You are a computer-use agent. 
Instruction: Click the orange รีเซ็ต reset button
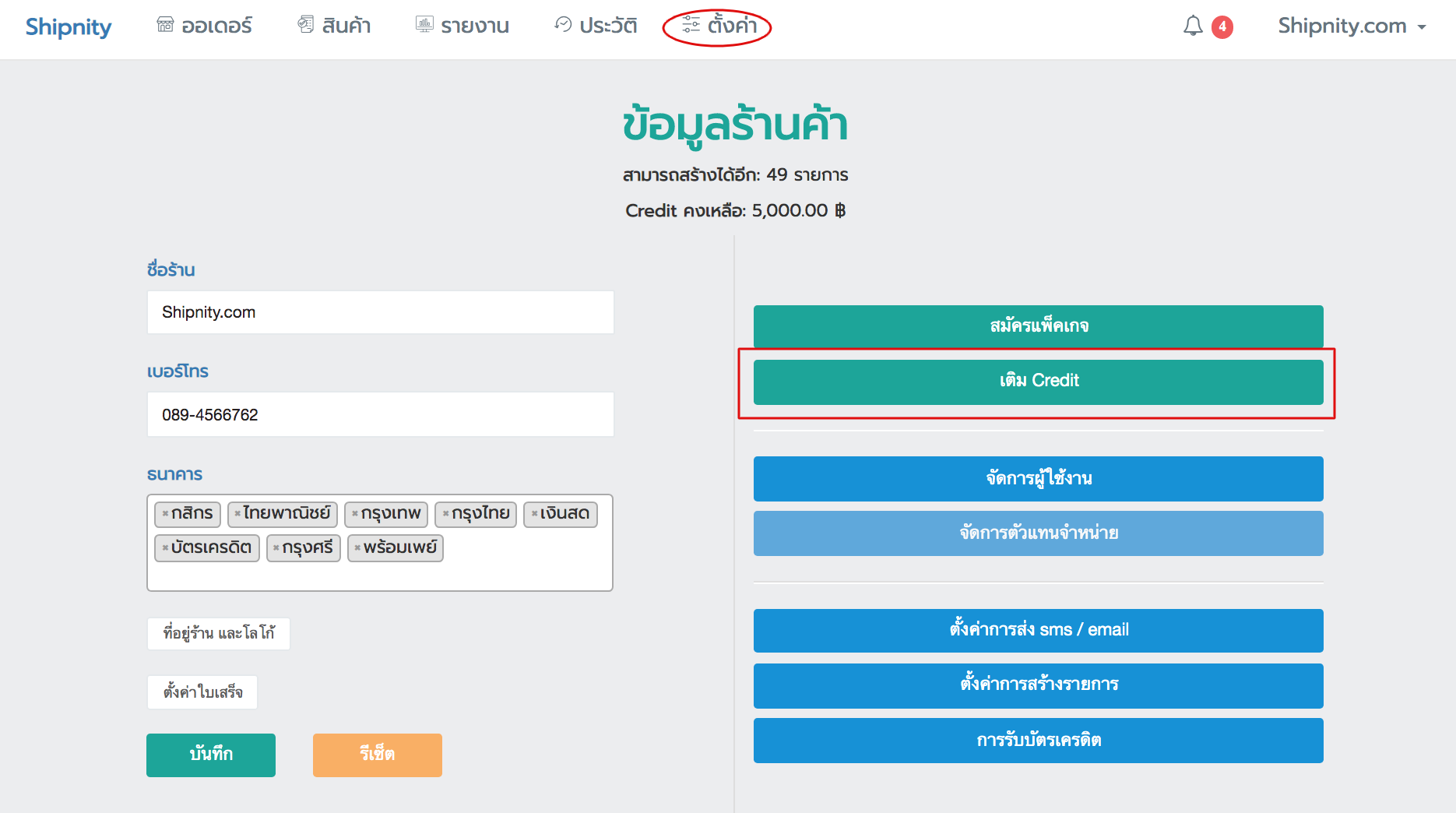pos(378,755)
